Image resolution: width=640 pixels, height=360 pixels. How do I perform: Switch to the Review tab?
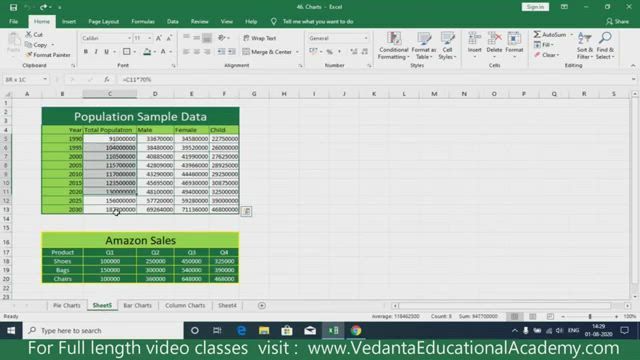200,22
